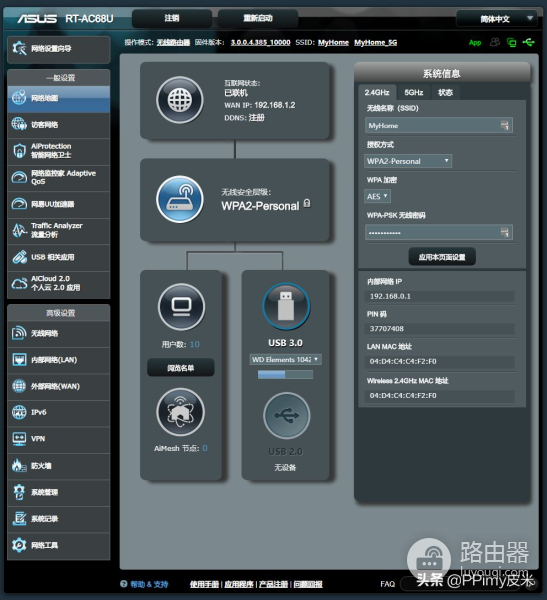Click the 注销 logout button
This screenshot has width=547, height=600.
point(172,18)
